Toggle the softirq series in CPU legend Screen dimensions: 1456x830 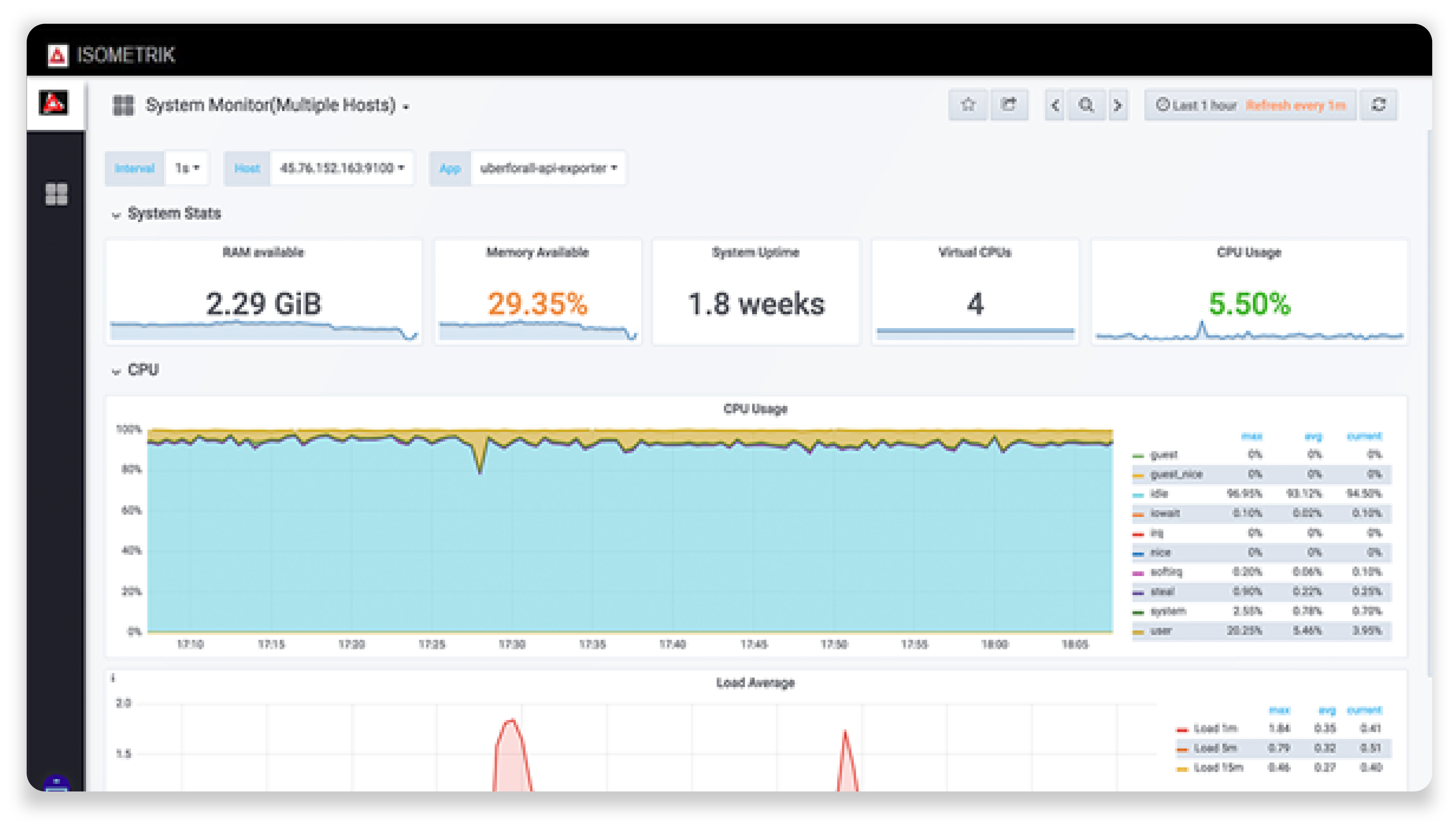pos(1166,572)
